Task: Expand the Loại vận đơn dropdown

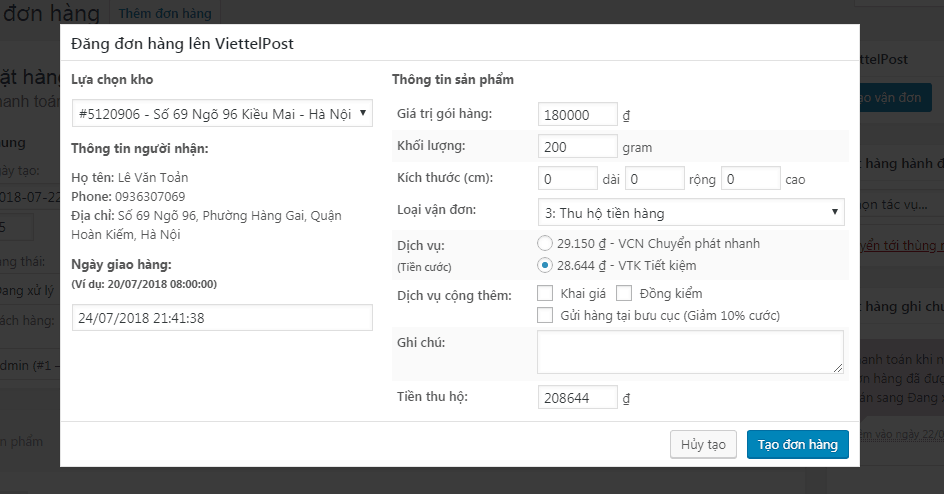Action: pyautogui.click(x=690, y=212)
